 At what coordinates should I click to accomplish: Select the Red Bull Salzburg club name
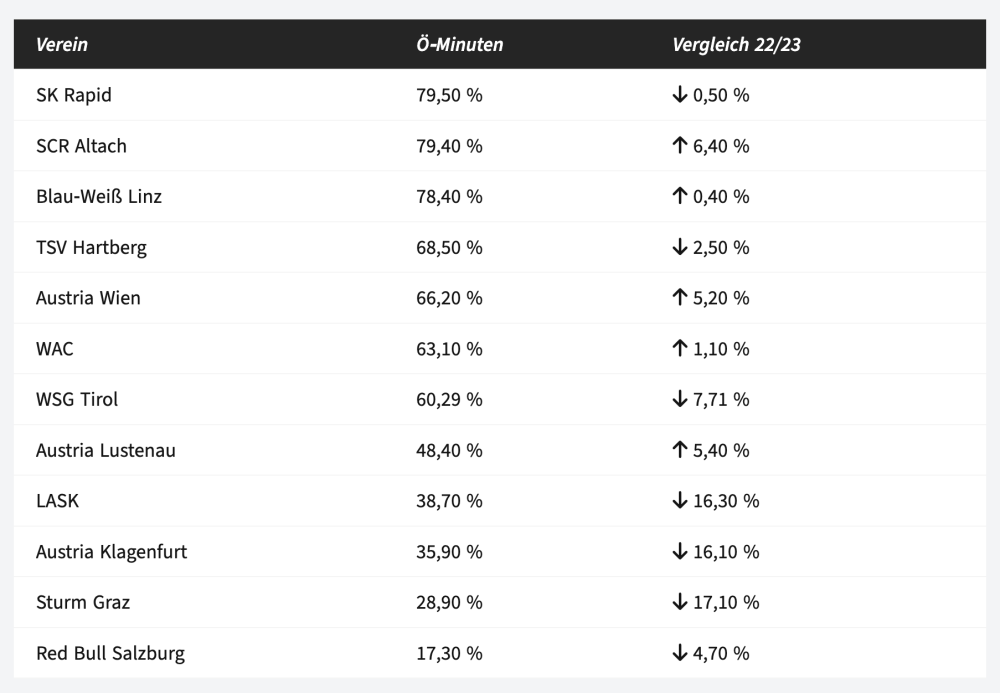tap(110, 653)
